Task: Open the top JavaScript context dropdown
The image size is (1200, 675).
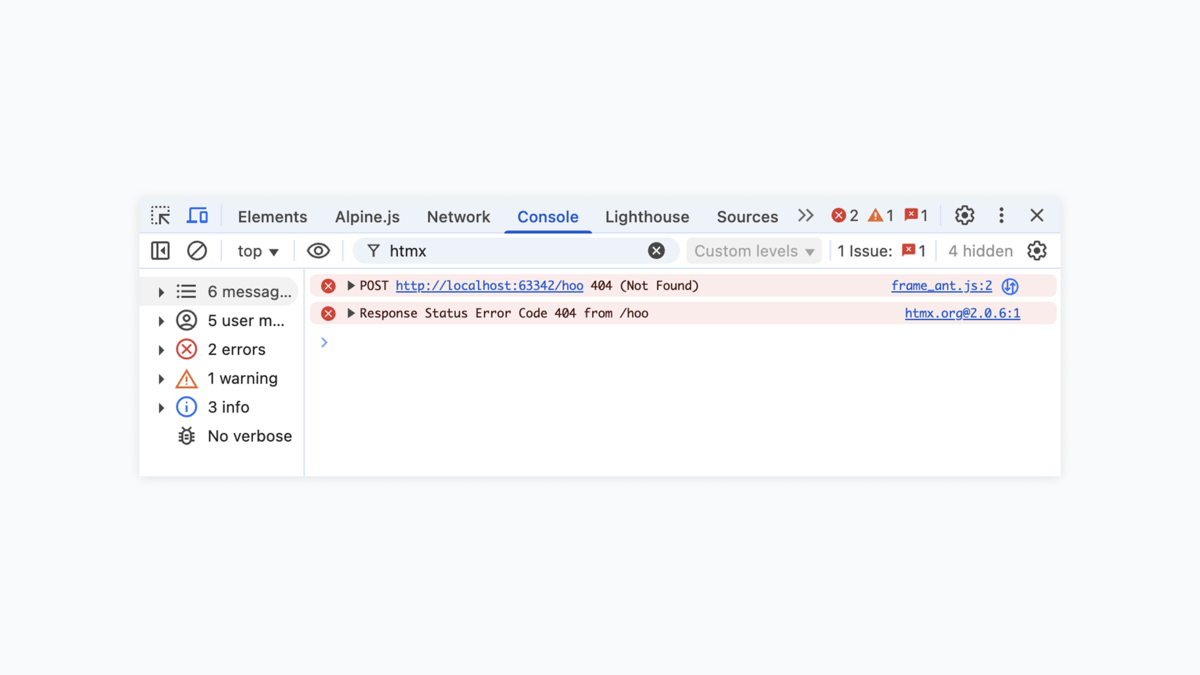Action: coord(258,251)
